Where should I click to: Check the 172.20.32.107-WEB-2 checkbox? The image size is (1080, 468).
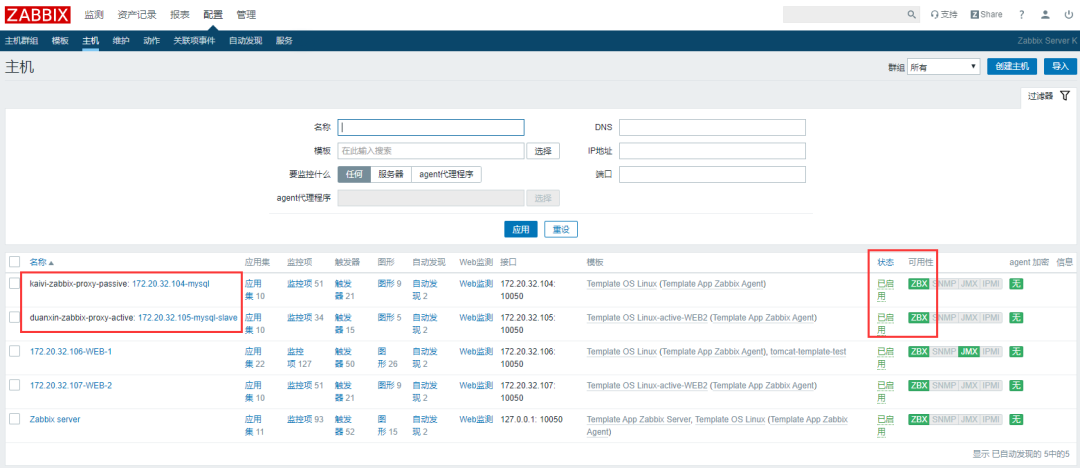[14, 385]
